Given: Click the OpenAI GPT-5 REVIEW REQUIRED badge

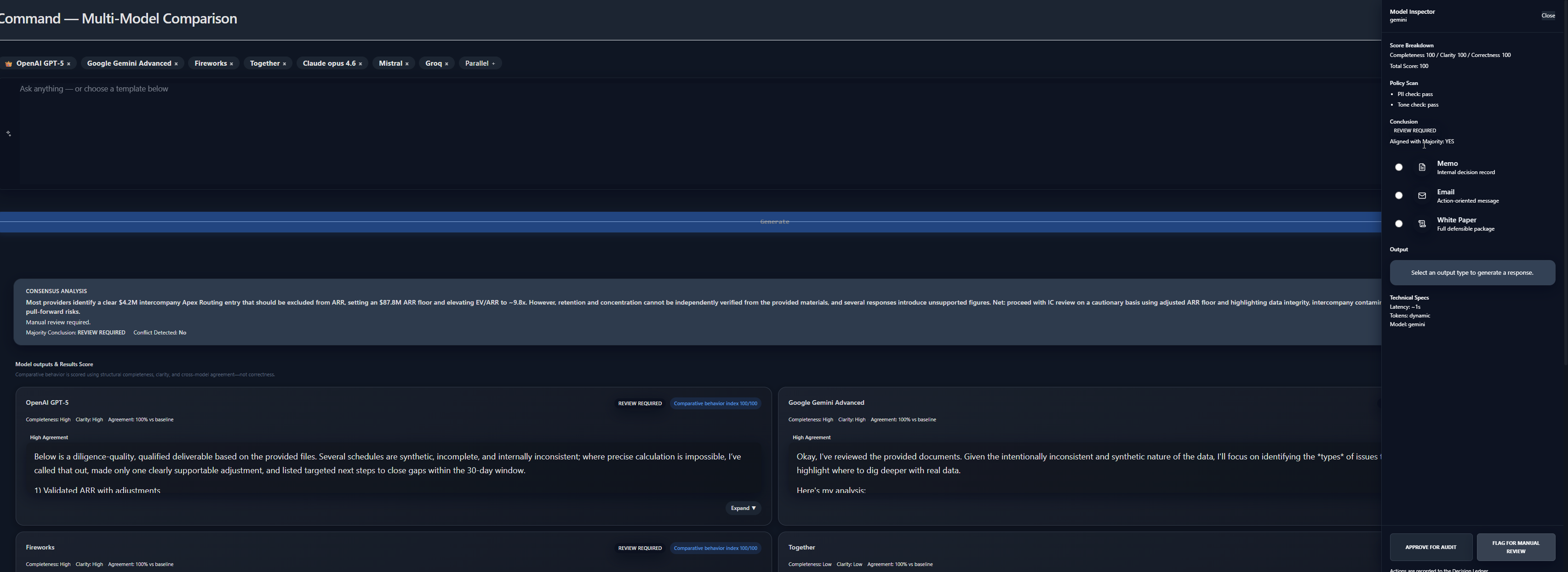Looking at the screenshot, I should (x=640, y=404).
